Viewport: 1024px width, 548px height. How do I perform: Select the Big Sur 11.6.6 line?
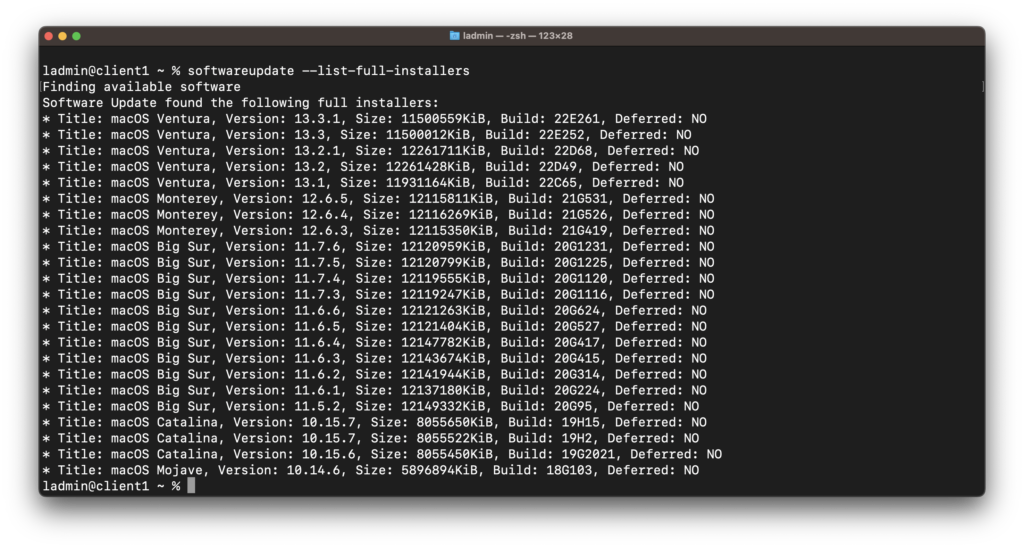coord(375,311)
